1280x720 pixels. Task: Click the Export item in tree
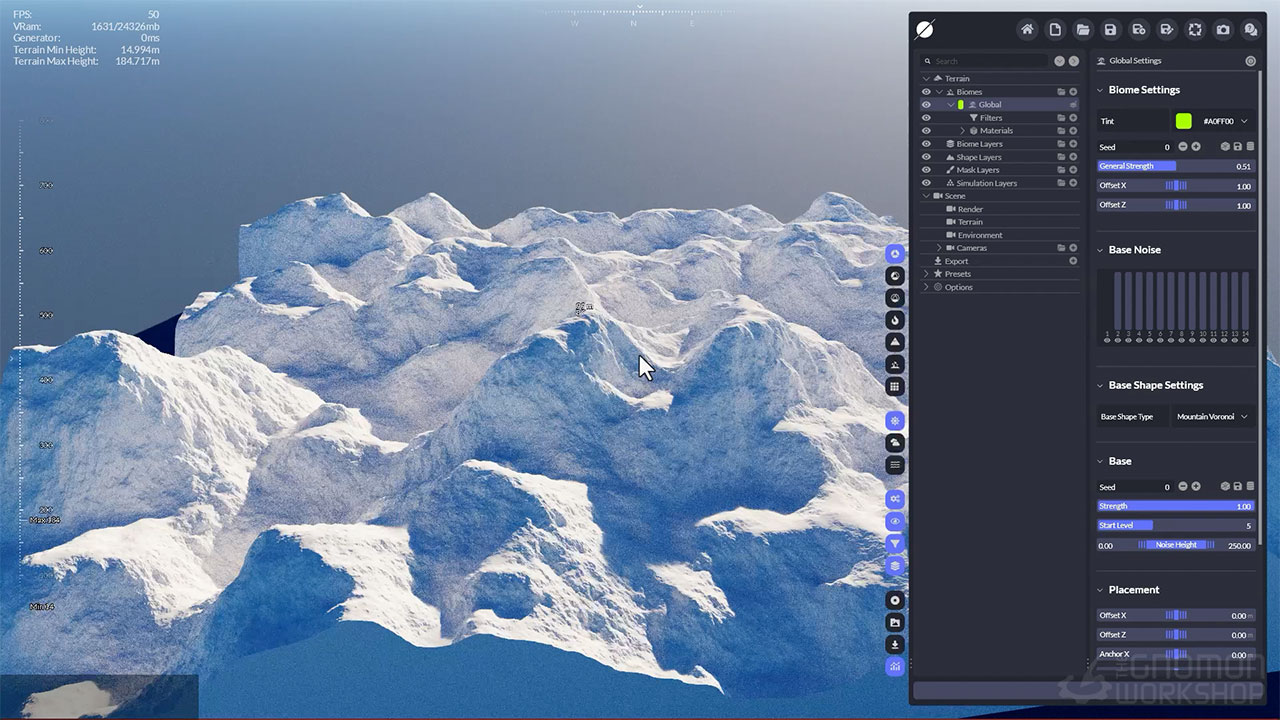point(956,261)
